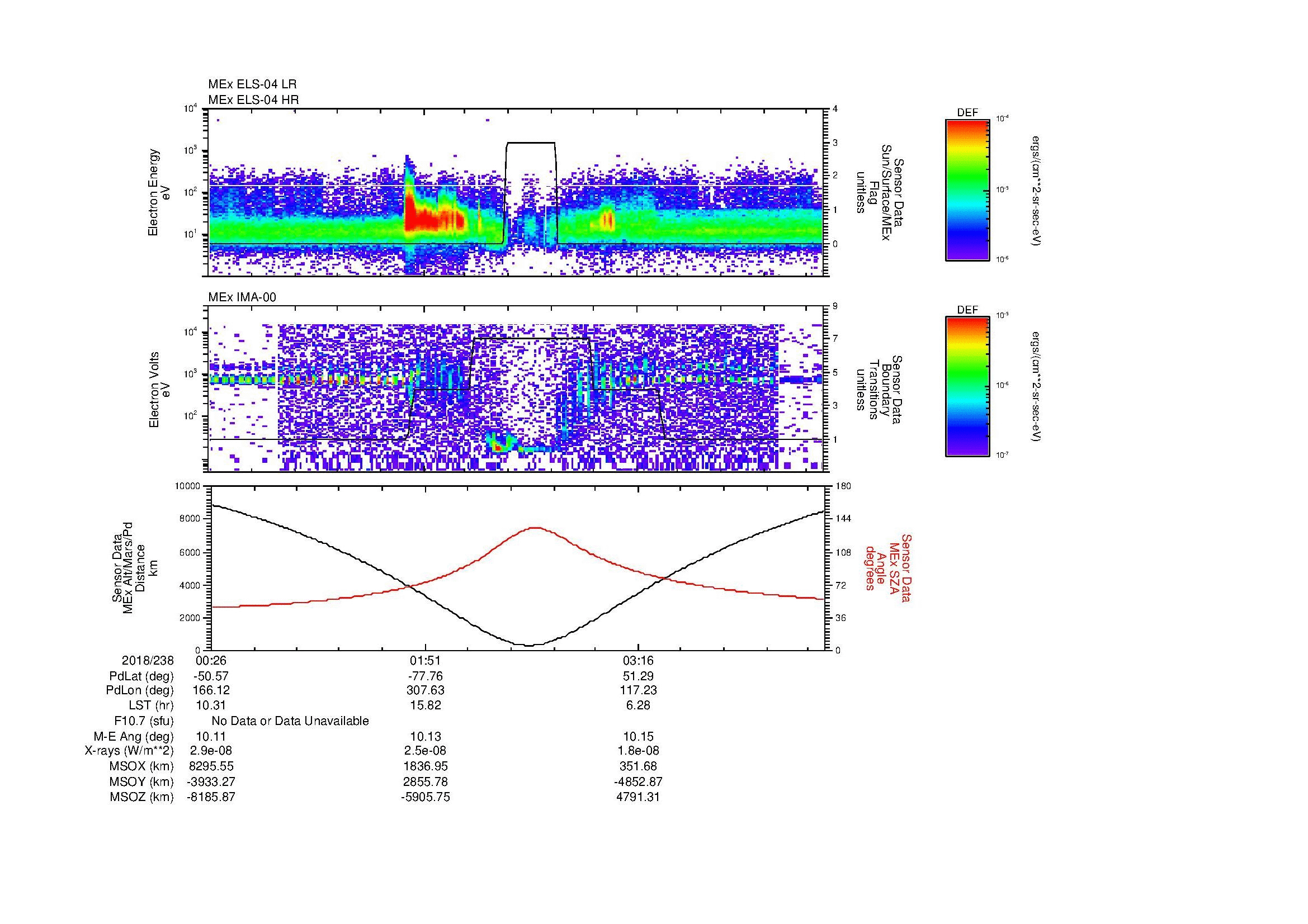
Task: Click the 'LST (hr)' row label
Action: point(150,705)
